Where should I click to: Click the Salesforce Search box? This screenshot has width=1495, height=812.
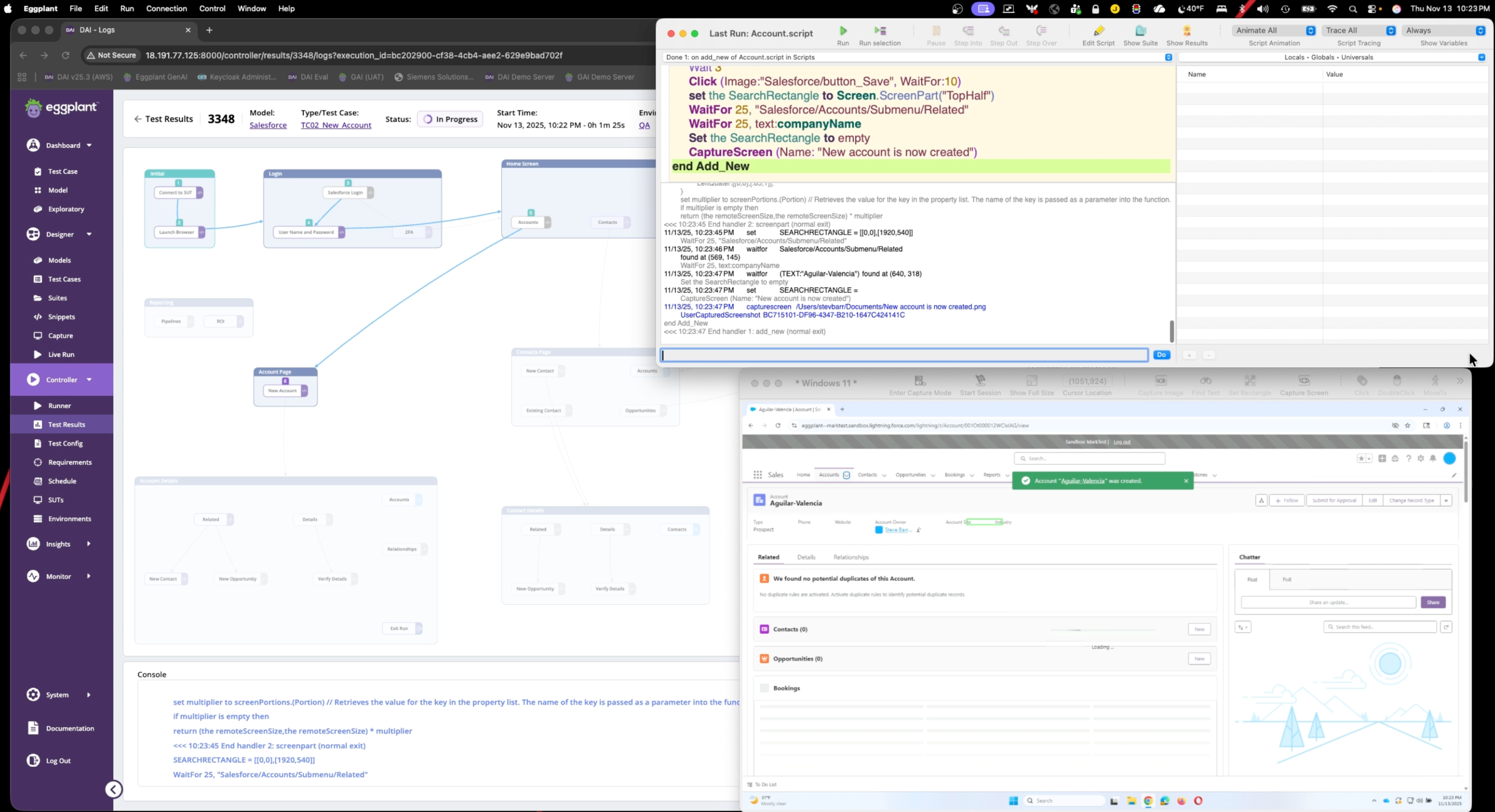[1089, 459]
